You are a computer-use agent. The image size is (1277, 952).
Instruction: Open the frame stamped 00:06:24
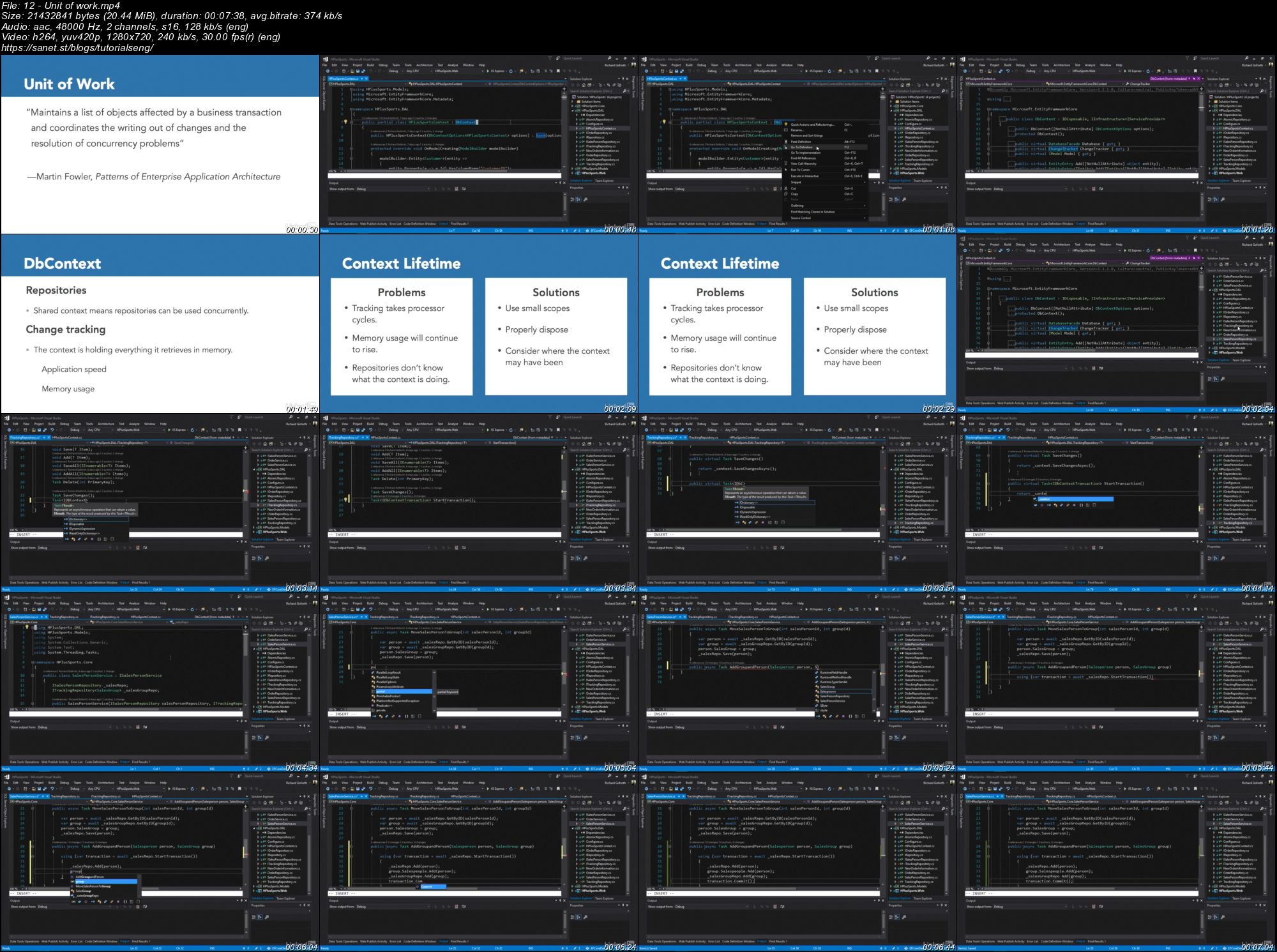478,862
